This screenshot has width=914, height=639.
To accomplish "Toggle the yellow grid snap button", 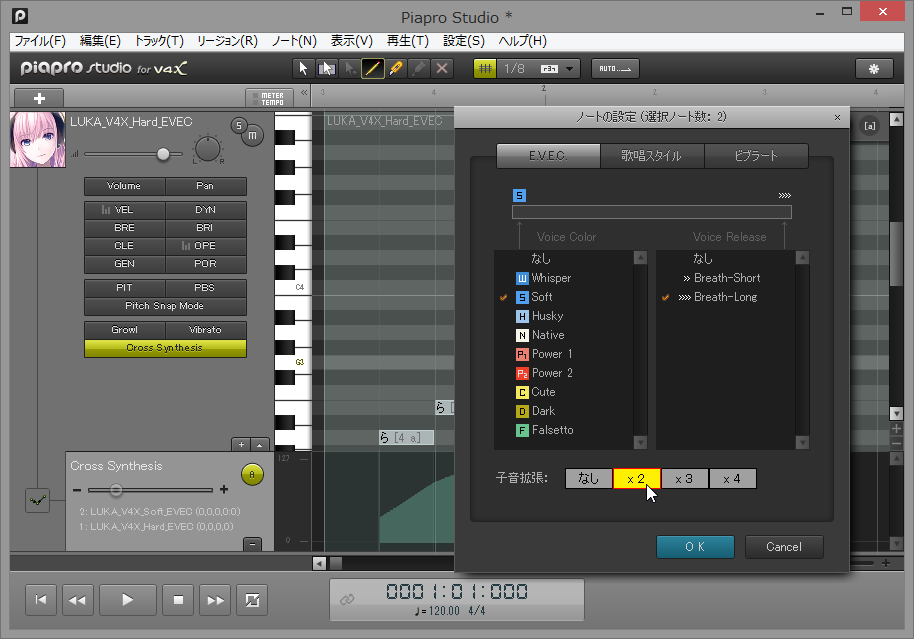I will [485, 69].
